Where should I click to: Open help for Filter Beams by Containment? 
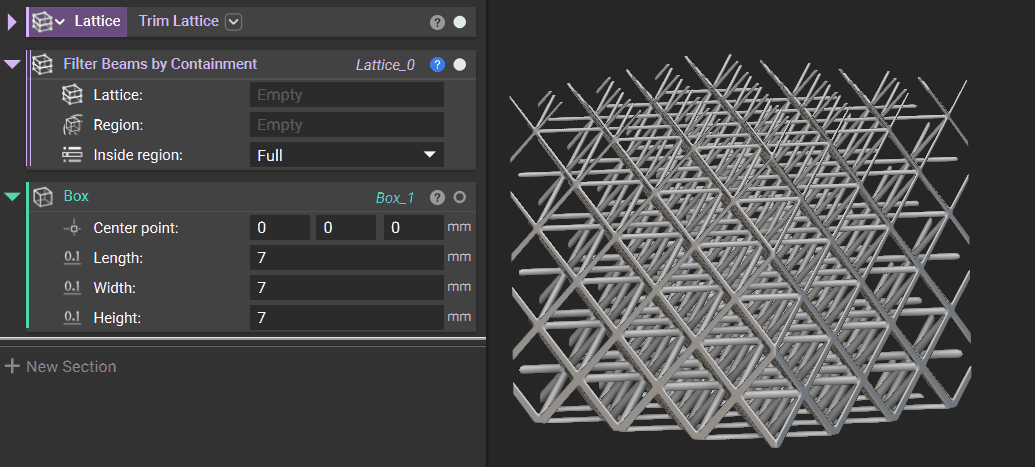coord(437,65)
